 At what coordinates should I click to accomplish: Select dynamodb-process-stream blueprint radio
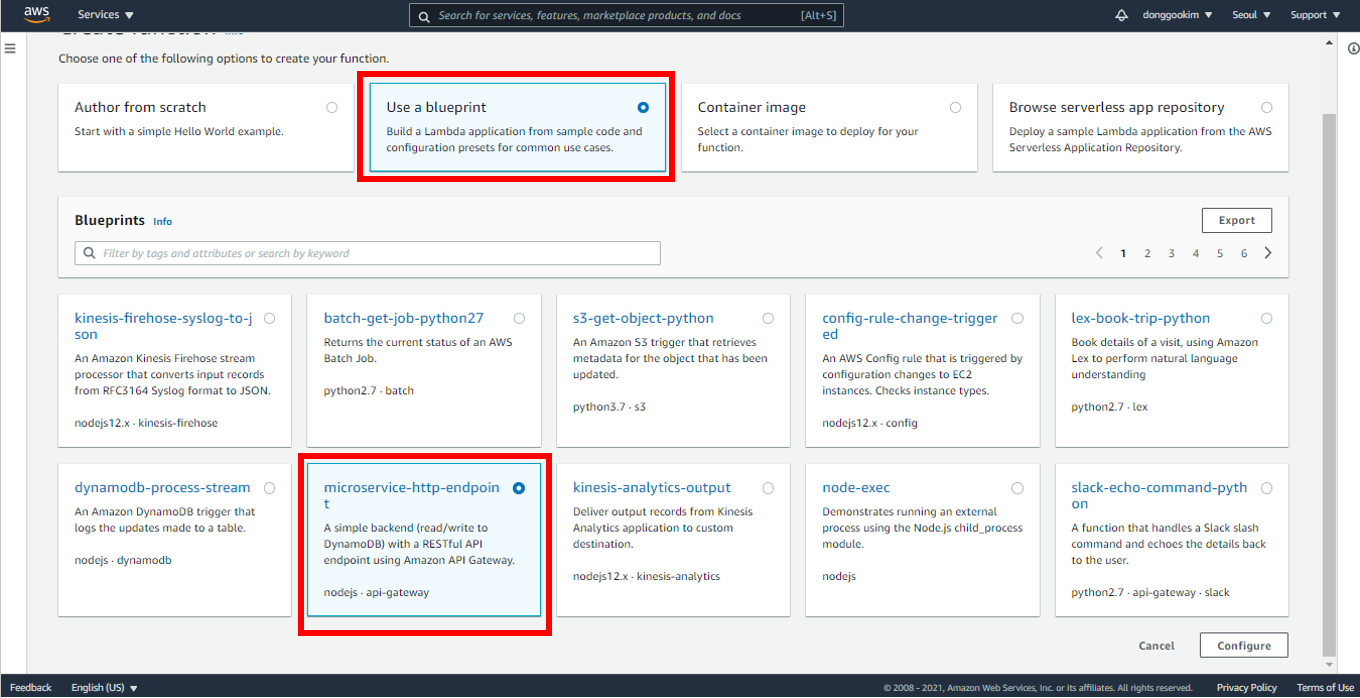point(270,488)
